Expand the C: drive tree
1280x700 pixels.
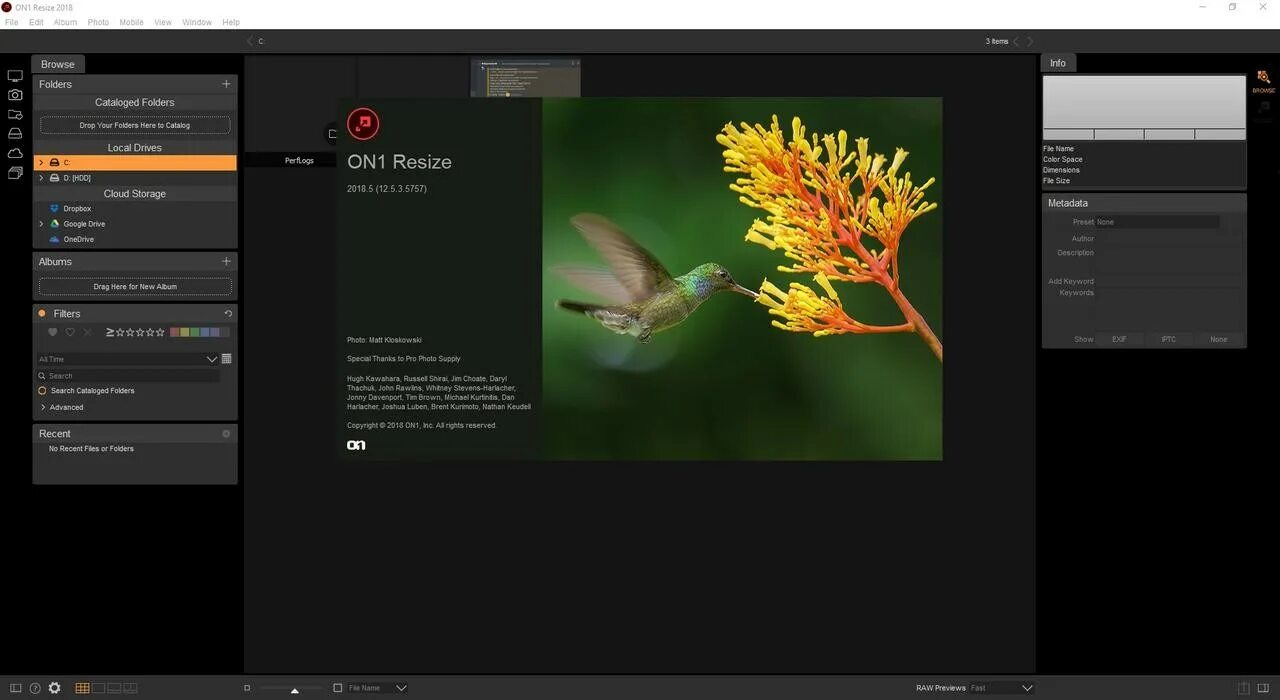pos(41,162)
